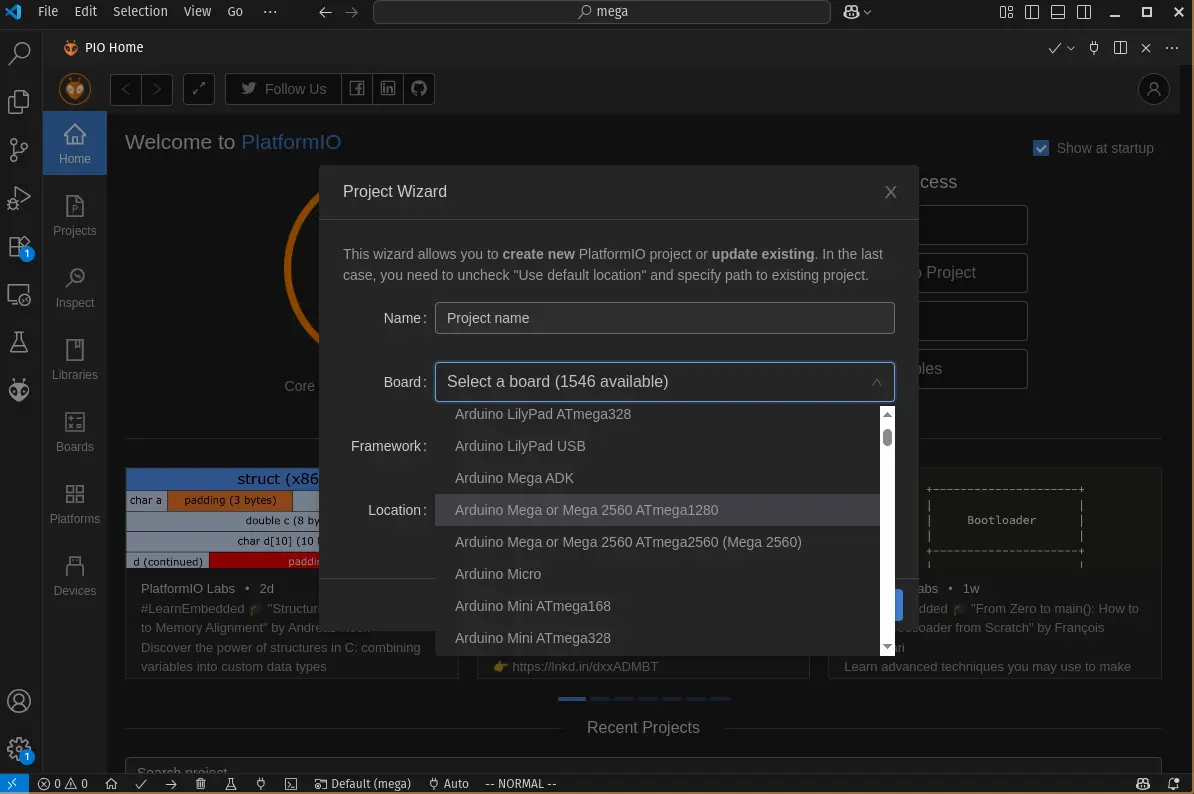Close the Project Wizard dialog
This screenshot has width=1194, height=794.
click(x=890, y=192)
